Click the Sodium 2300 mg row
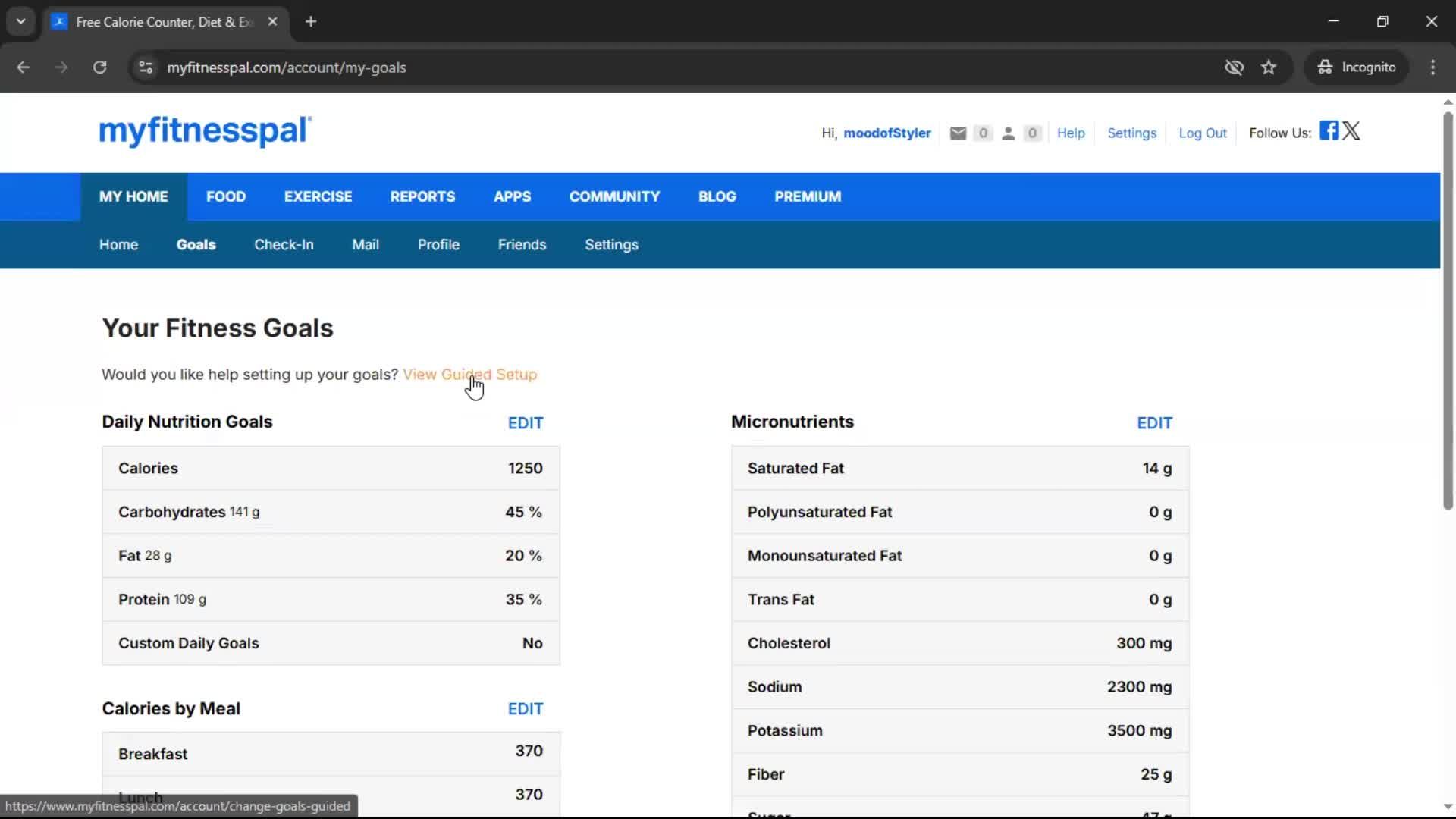The image size is (1456, 819). (959, 687)
